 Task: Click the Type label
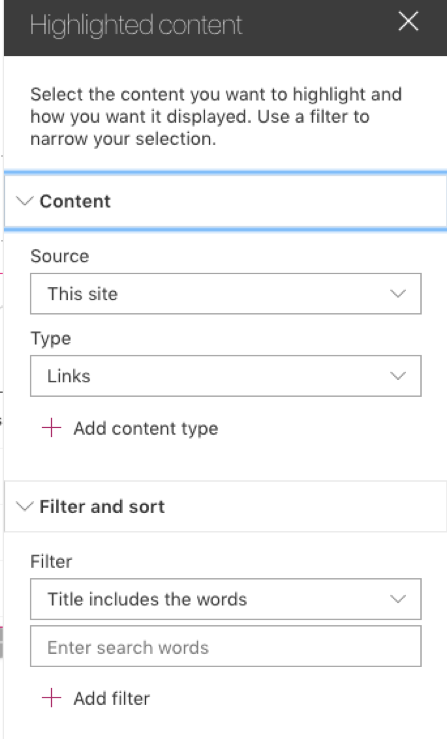(50, 339)
